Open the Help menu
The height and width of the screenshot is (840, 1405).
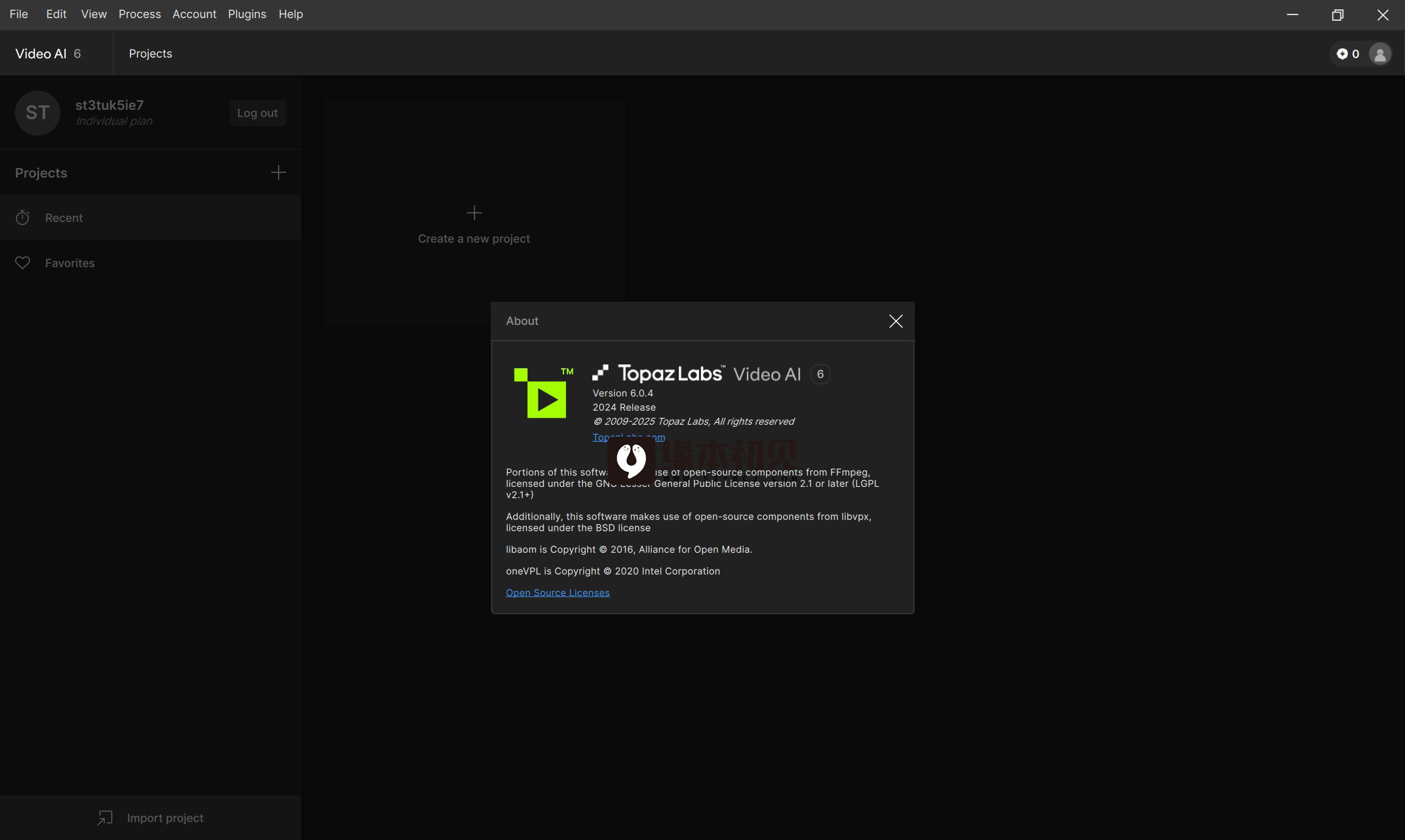point(291,14)
